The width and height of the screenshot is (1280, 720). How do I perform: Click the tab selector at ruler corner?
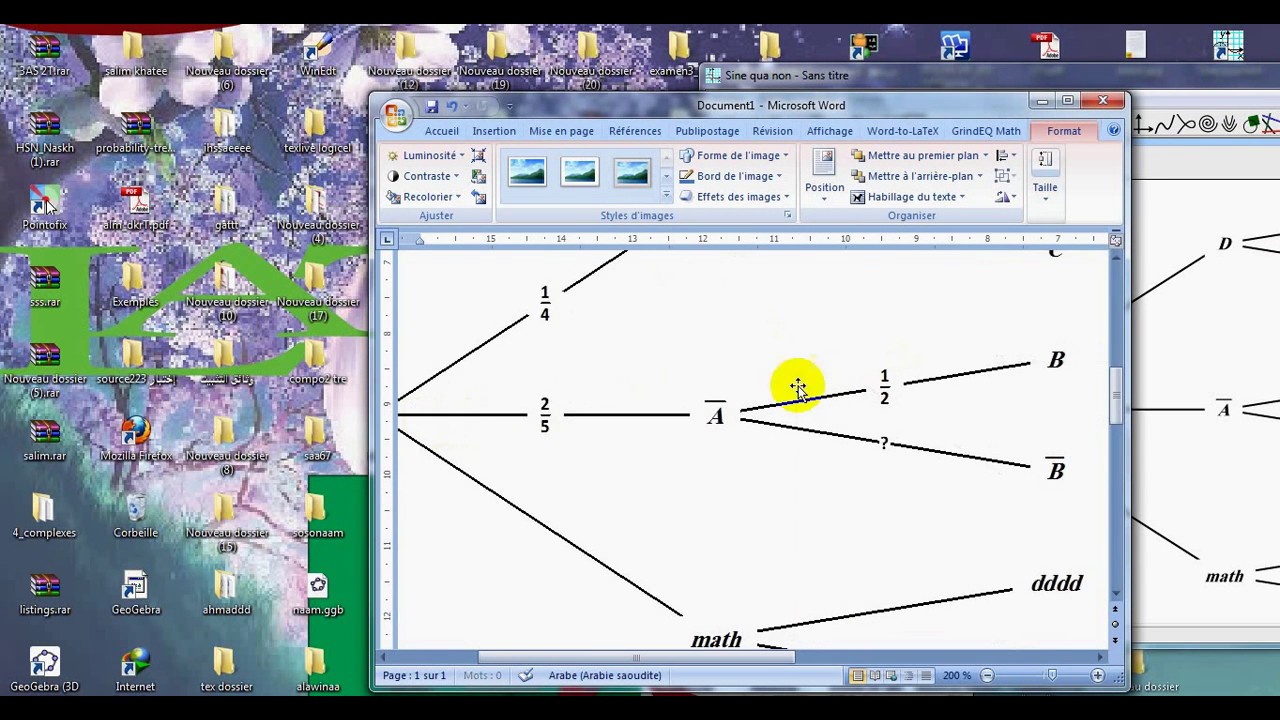pos(387,239)
